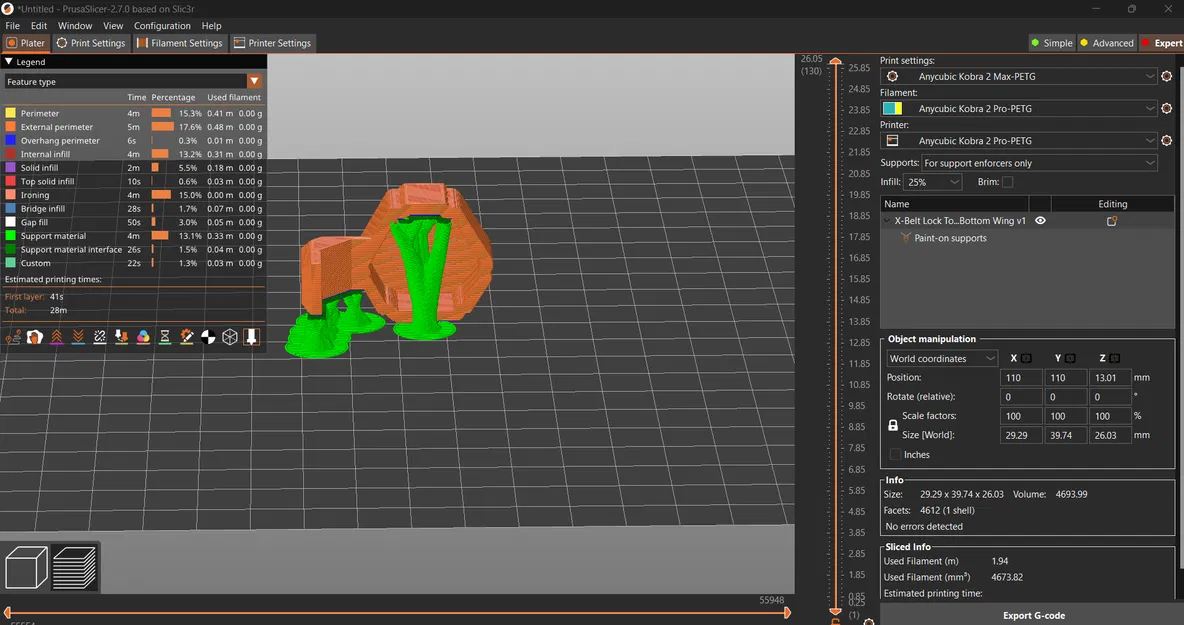The height and width of the screenshot is (625, 1184).
Task: Toggle Retractions visibility icon with purple underline
Action: [x=57, y=337]
